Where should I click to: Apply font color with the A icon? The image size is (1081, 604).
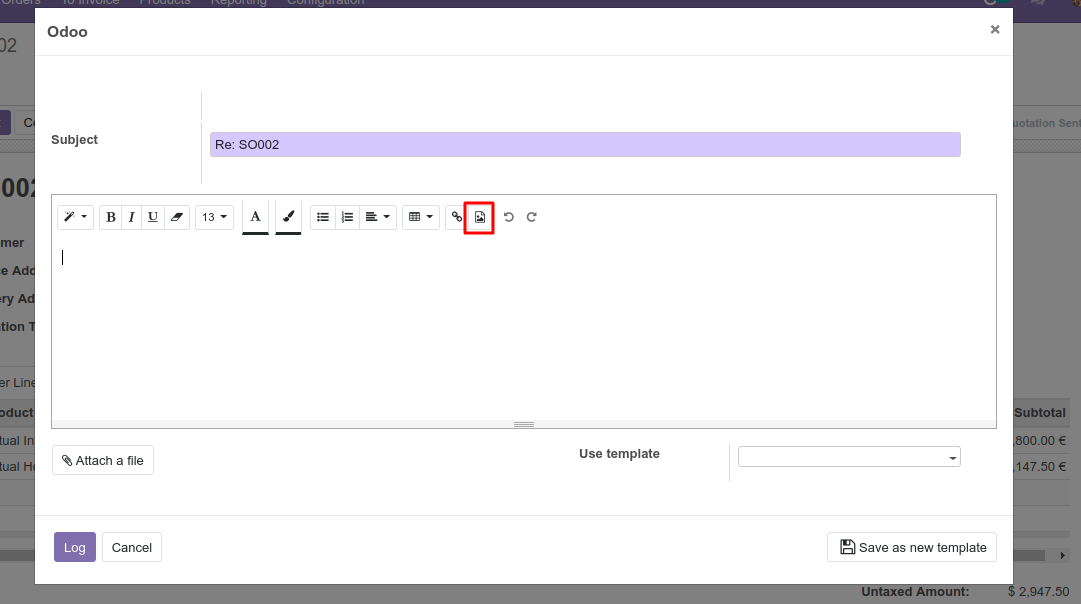(x=255, y=217)
